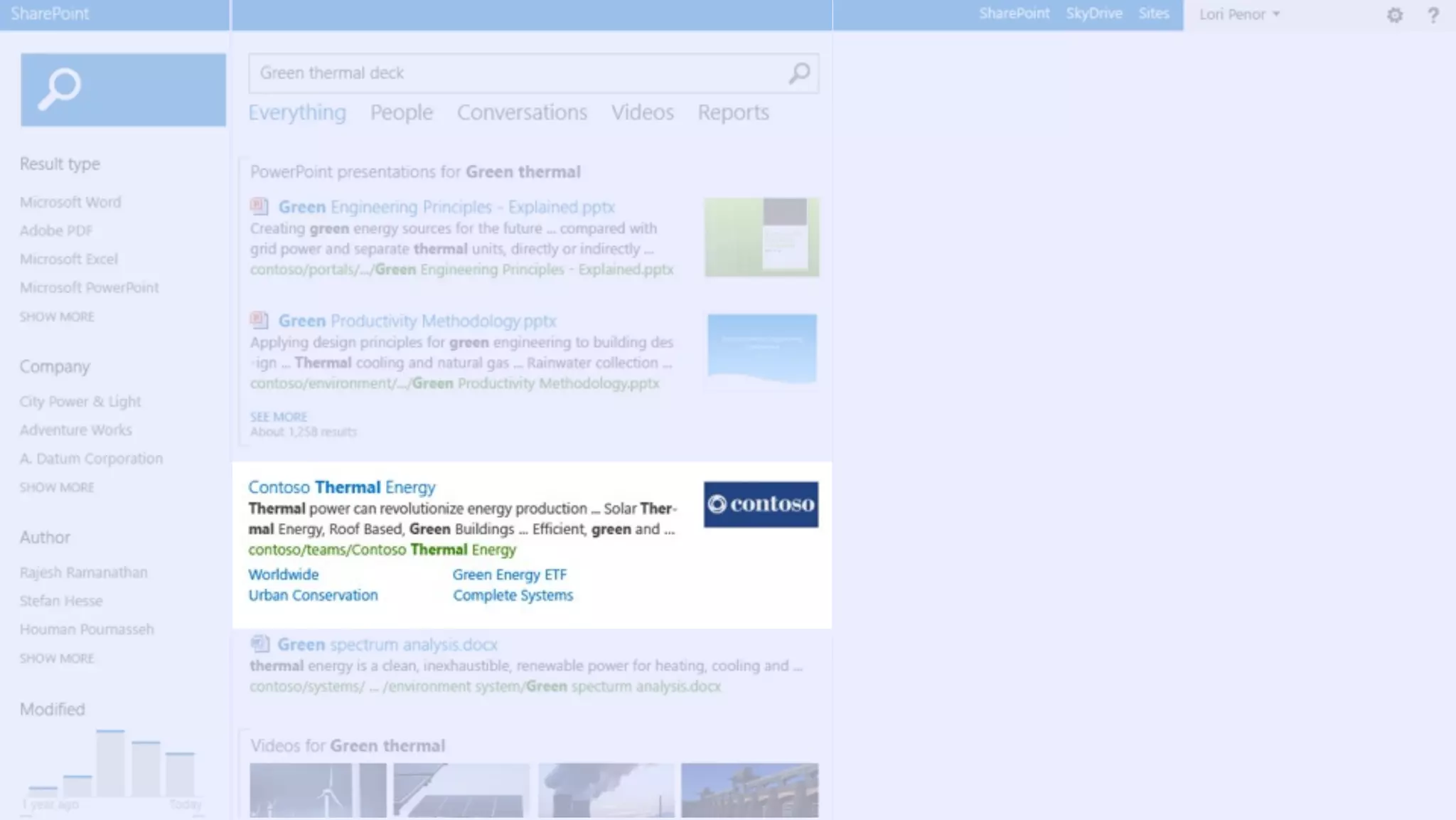Switch to the People tab
The height and width of the screenshot is (820, 1456).
coord(401,112)
